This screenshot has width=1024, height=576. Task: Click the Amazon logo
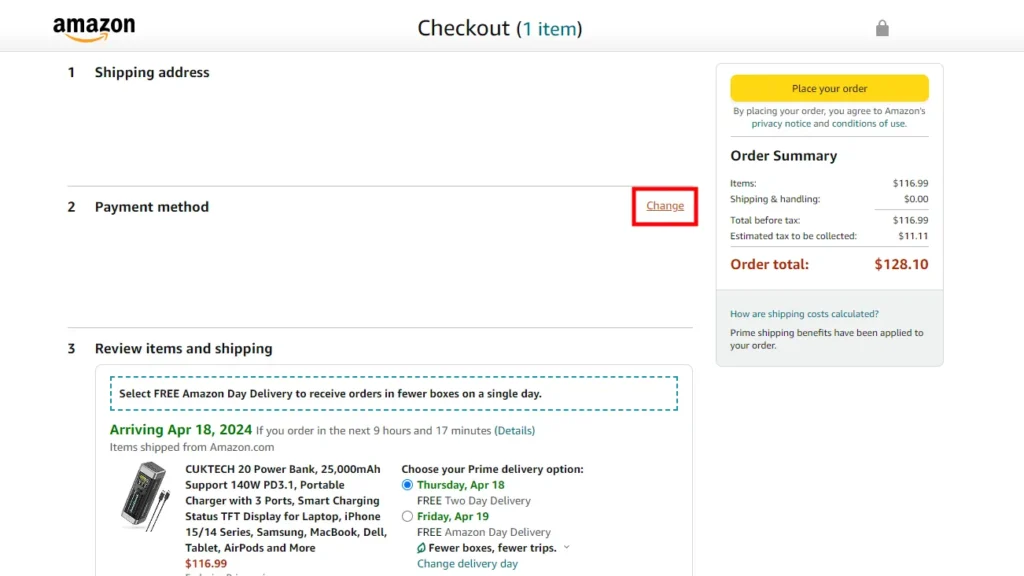coord(94,27)
